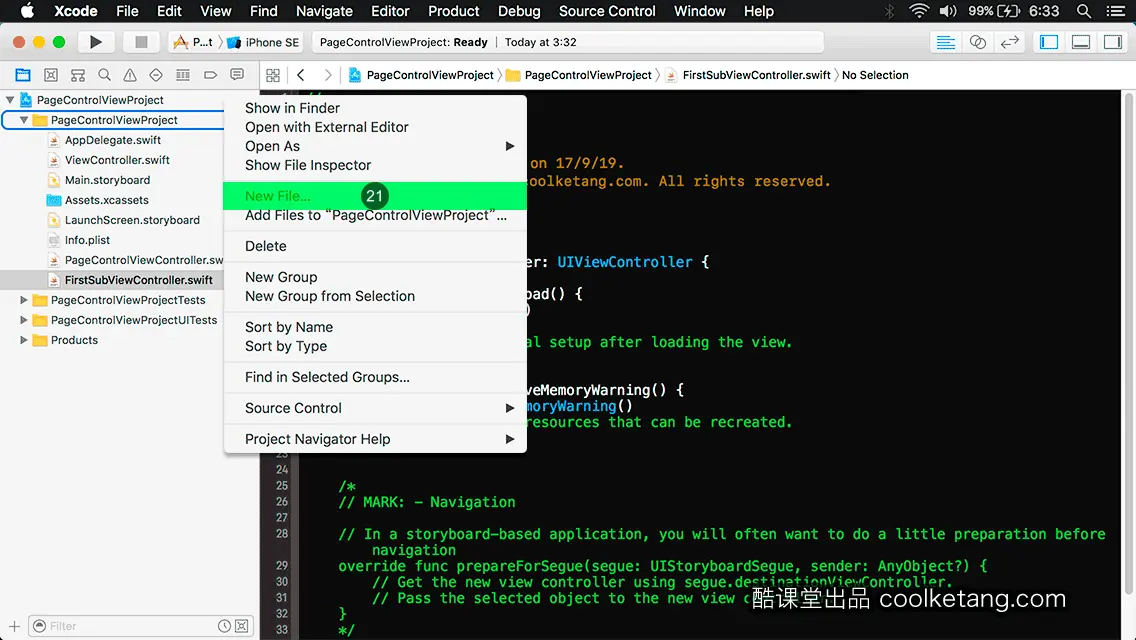Choose Add Files to PageControlViewProject
Viewport: 1136px width, 640px height.
[x=375, y=215]
